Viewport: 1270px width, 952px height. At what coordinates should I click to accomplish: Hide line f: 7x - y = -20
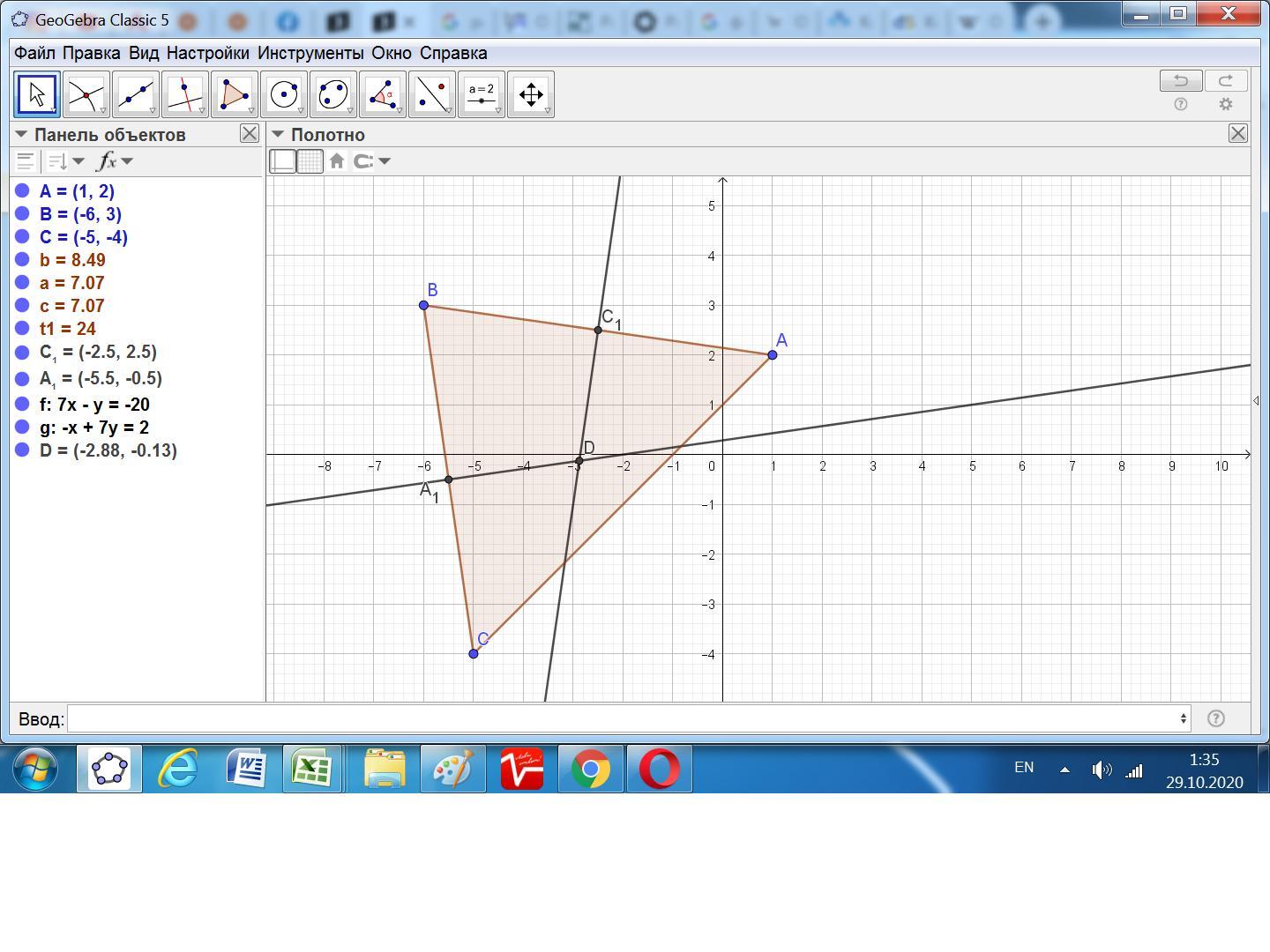tap(23, 405)
